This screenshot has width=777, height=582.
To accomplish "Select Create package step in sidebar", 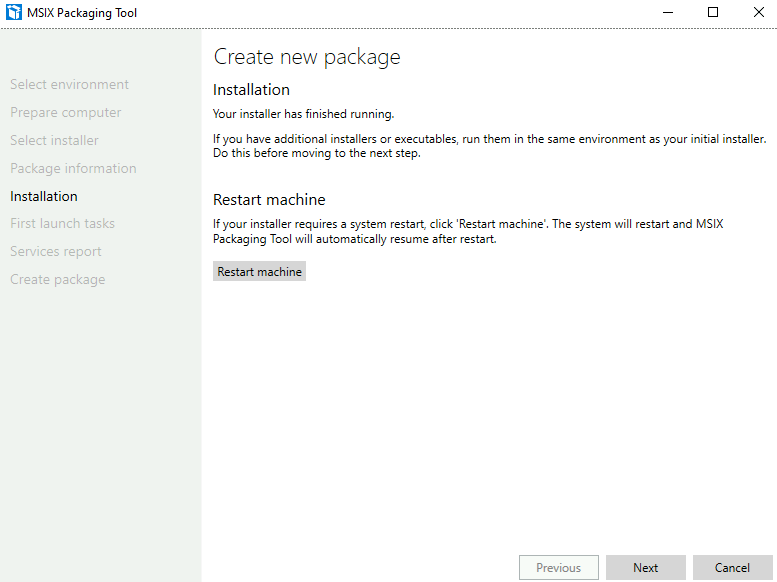I will (57, 280).
